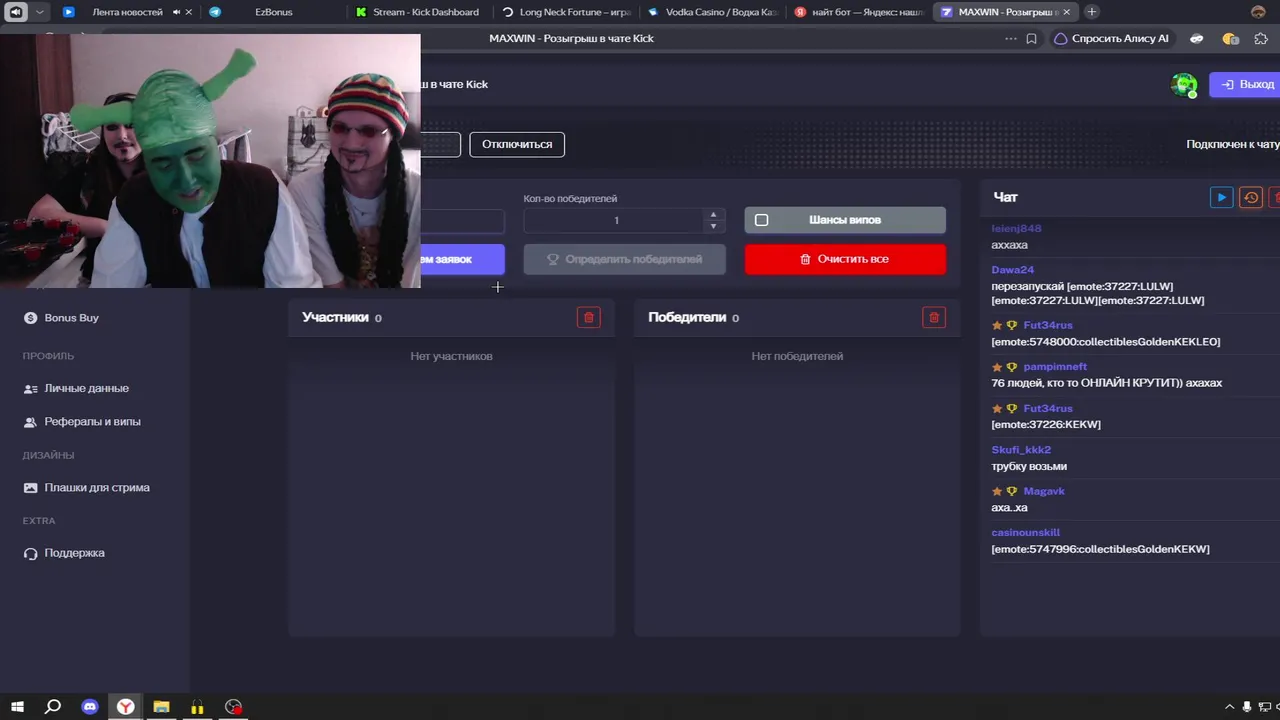Click the "Нет участников" text
The height and width of the screenshot is (720, 1280).
tap(451, 356)
